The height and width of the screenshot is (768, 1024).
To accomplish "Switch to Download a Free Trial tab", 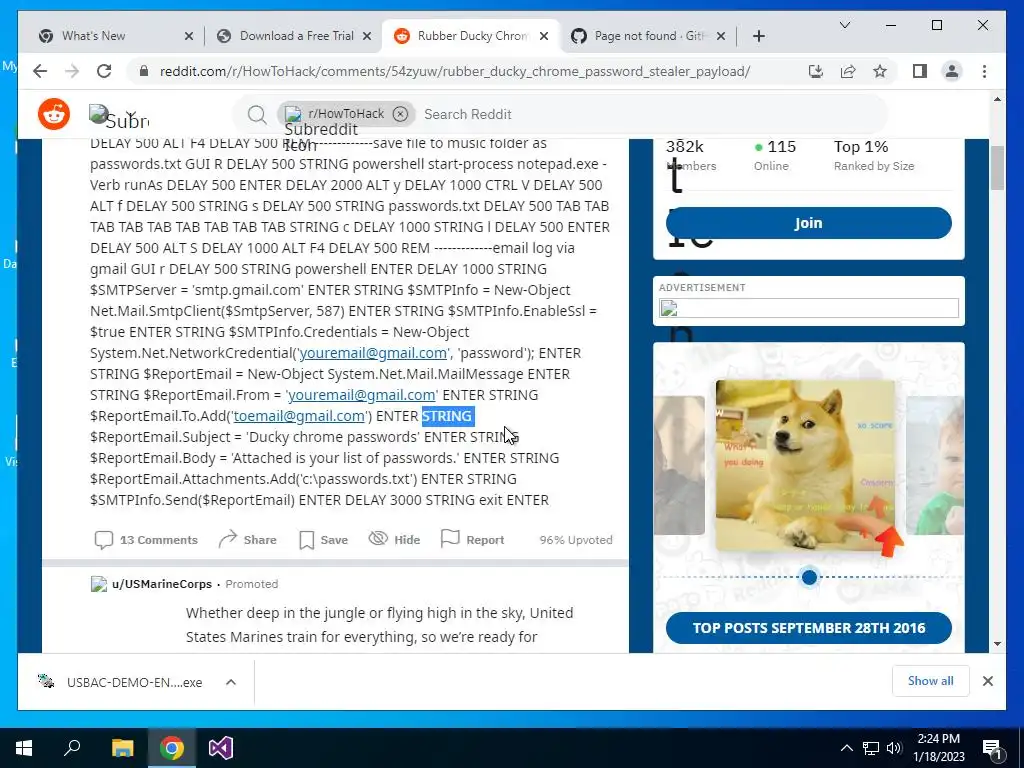I will 296,36.
